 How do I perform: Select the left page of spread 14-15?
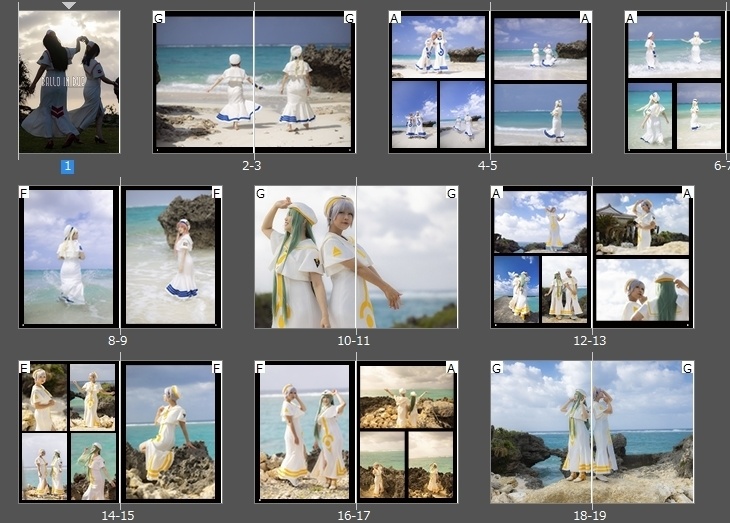[69, 432]
